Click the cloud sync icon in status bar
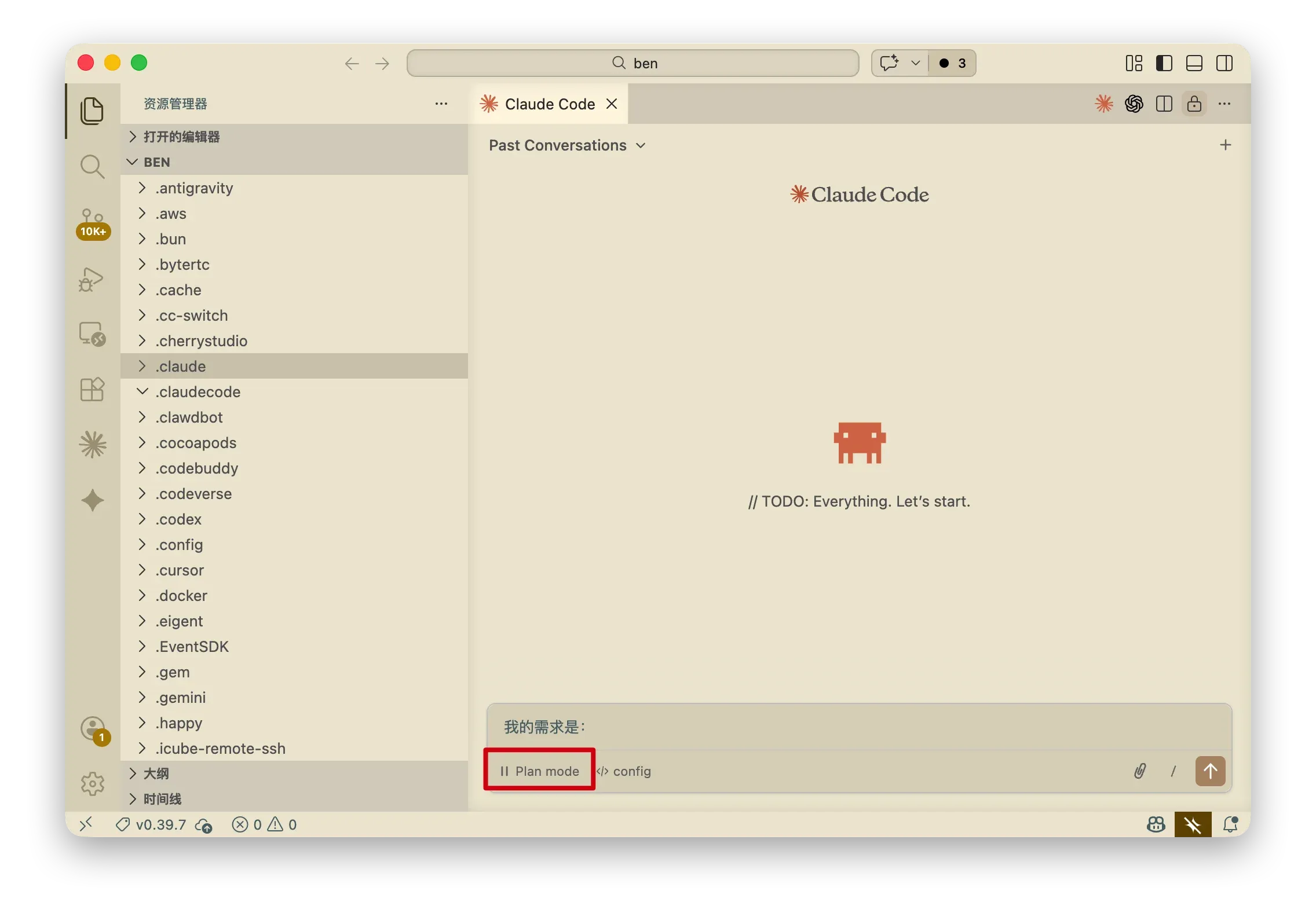Image resolution: width=1316 pixels, height=924 pixels. (204, 824)
